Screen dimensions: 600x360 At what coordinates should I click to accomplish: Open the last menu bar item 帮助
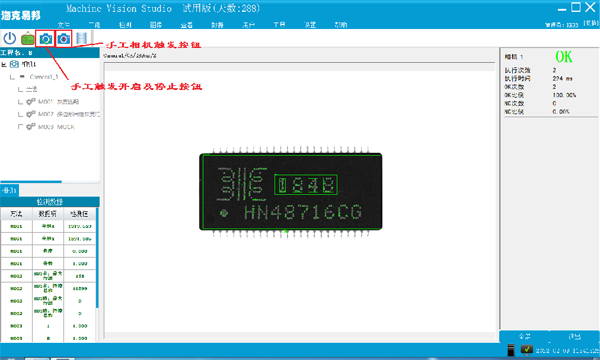click(x=341, y=25)
